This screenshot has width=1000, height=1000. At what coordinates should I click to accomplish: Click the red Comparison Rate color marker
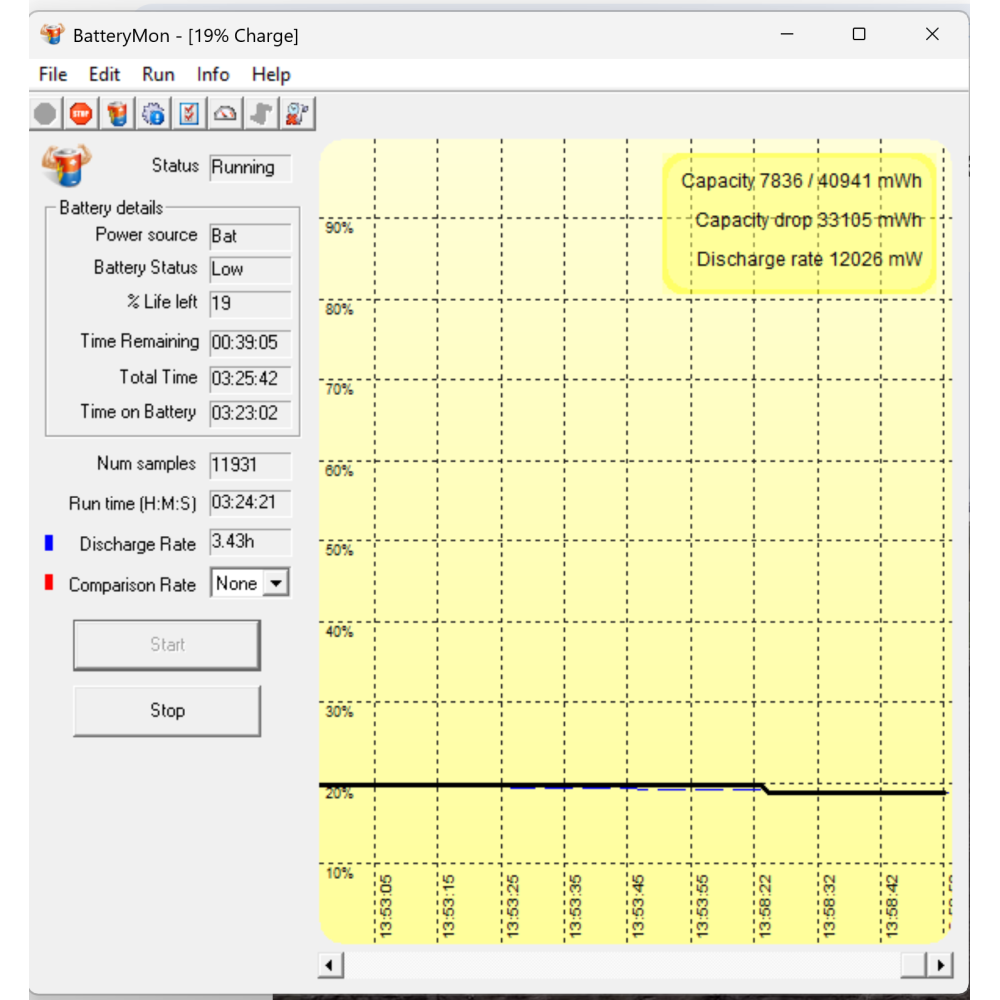(49, 582)
